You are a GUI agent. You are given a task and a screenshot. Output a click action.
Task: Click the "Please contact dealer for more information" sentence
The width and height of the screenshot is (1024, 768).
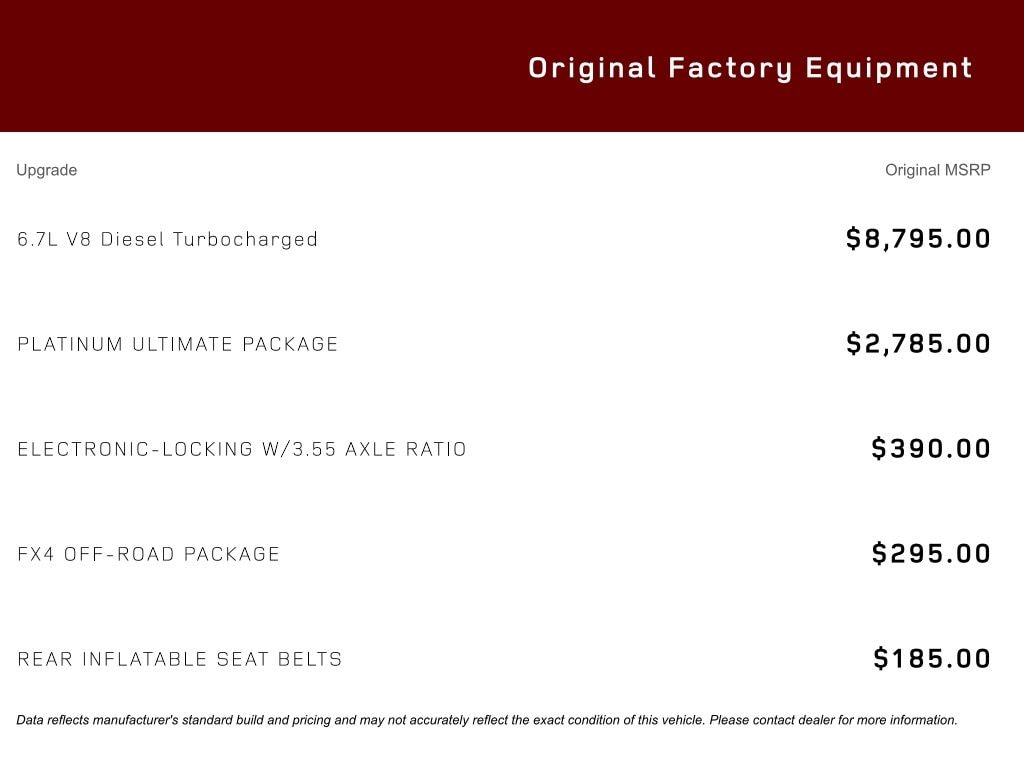(833, 720)
